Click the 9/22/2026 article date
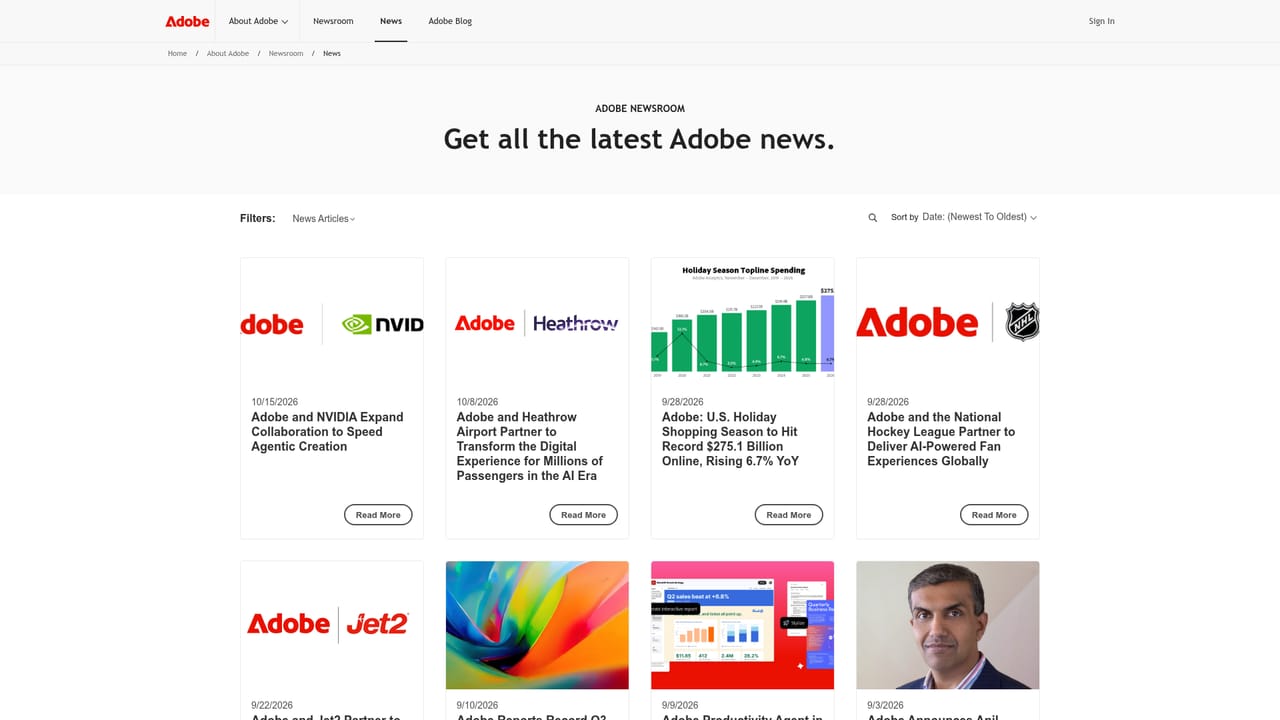Image resolution: width=1280 pixels, height=720 pixels. click(272, 705)
